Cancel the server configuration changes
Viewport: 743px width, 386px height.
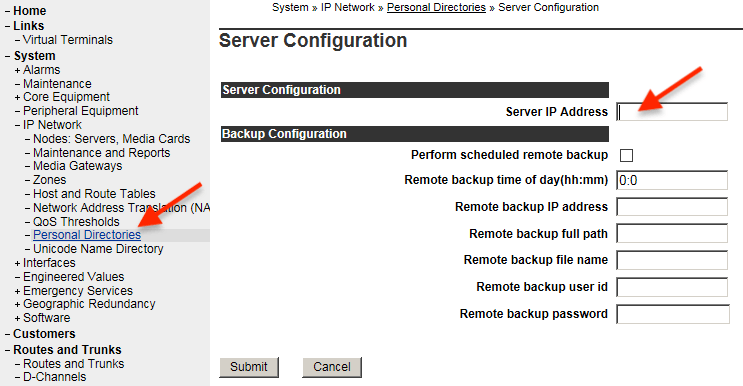(x=332, y=367)
